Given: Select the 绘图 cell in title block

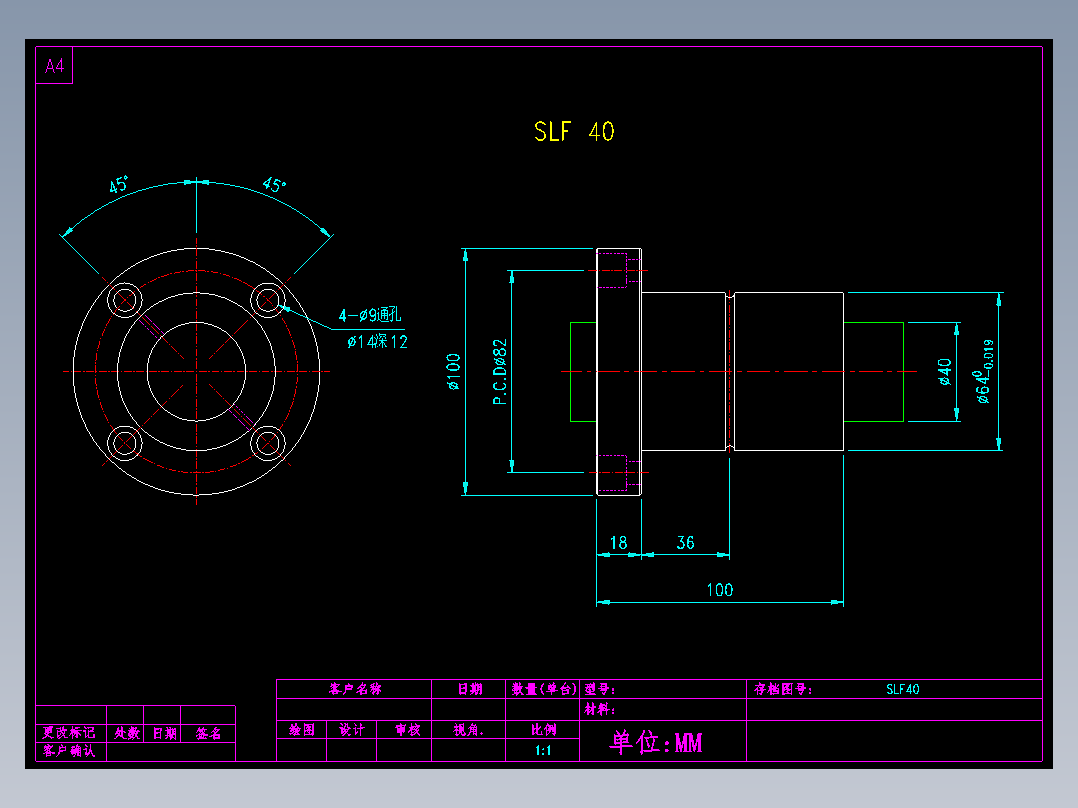Looking at the screenshot, I should 302,730.
